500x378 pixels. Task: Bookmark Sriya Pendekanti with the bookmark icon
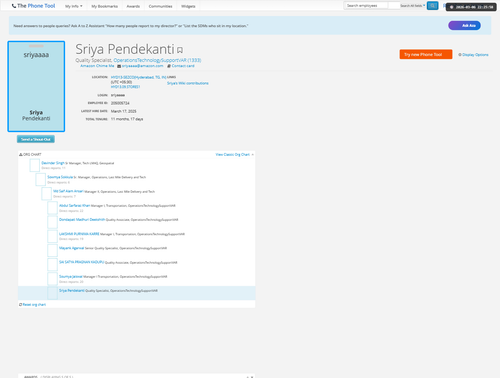[x=180, y=50]
